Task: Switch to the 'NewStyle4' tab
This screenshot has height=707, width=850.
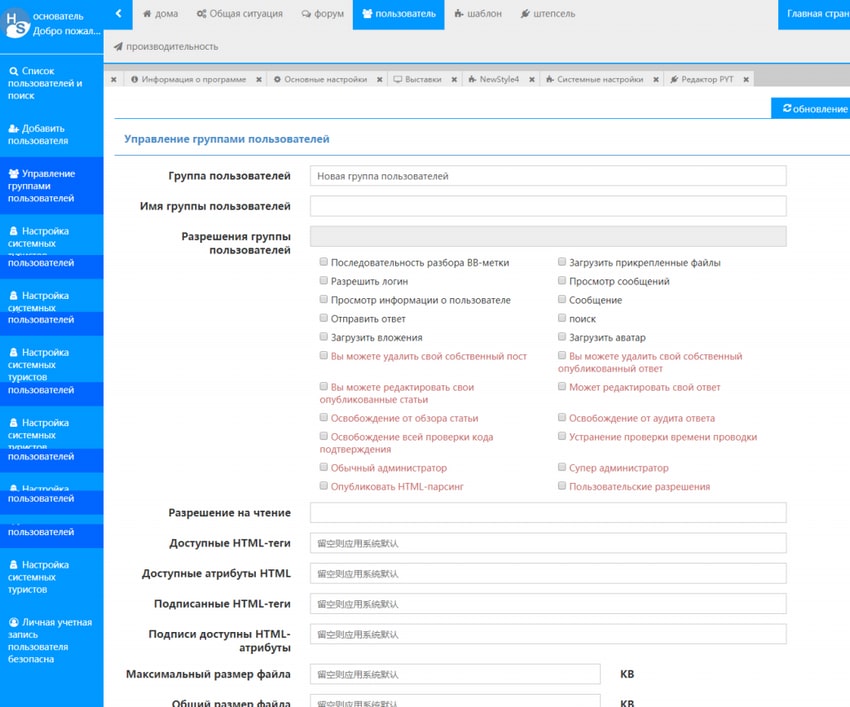Action: point(494,79)
